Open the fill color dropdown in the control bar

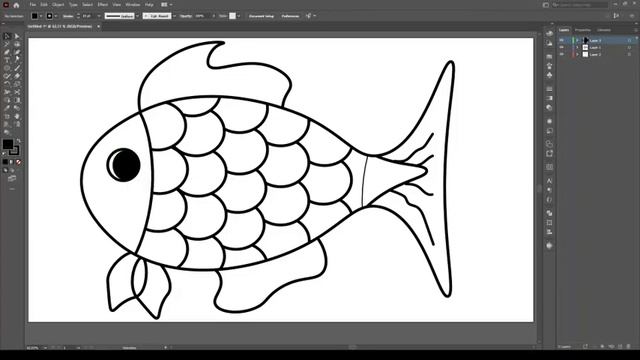tap(41, 16)
